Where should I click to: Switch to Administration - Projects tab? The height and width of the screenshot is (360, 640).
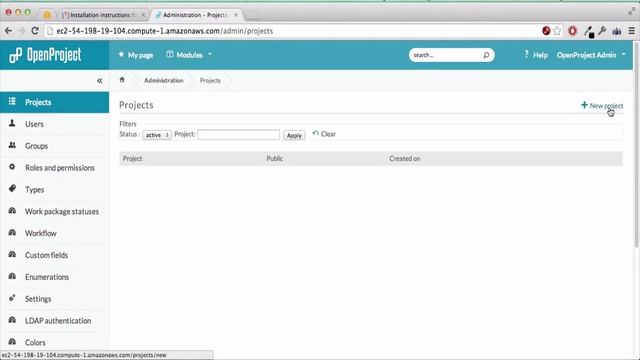click(x=195, y=15)
